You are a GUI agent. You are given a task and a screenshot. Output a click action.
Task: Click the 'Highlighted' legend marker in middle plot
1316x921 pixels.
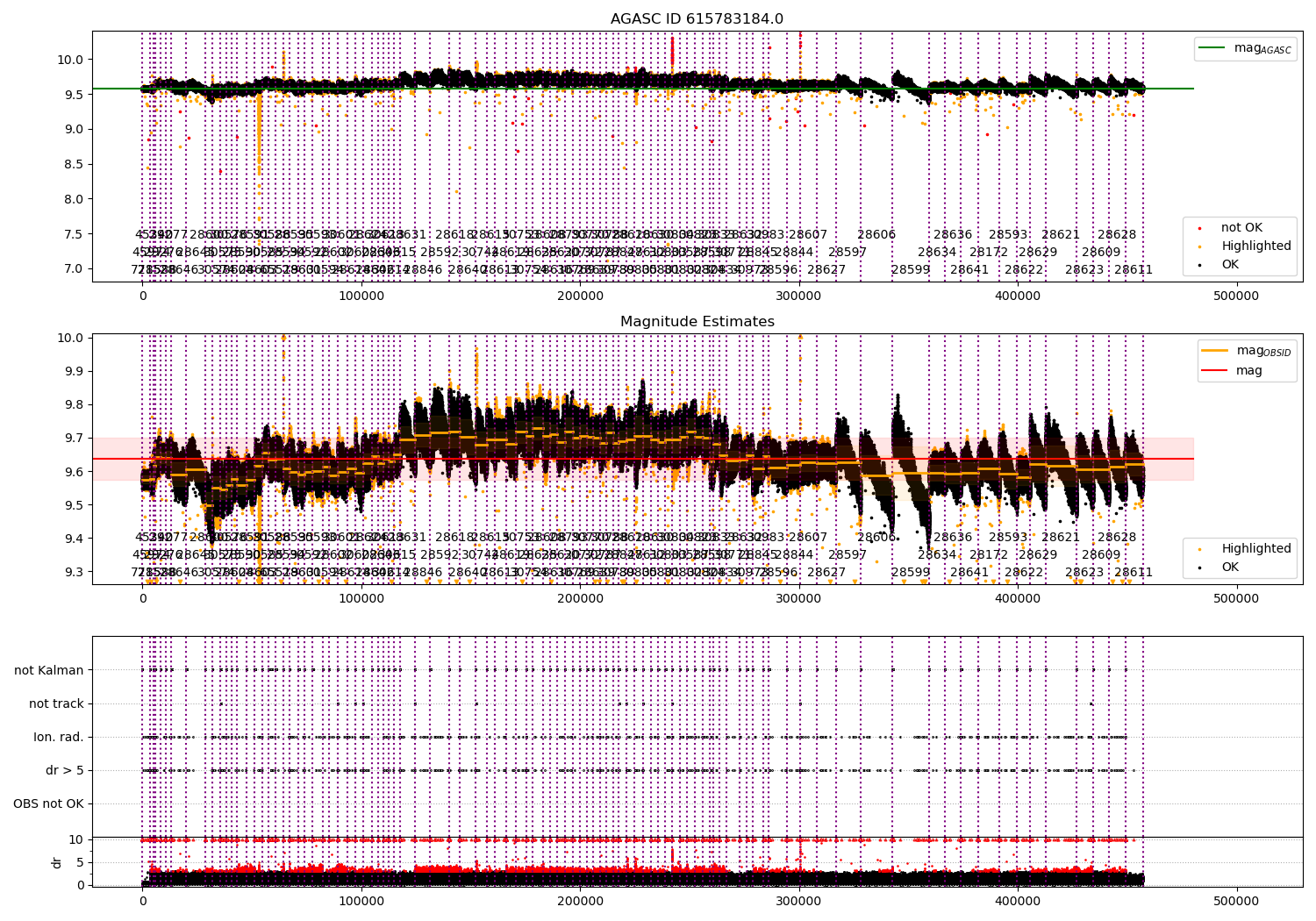click(1199, 549)
